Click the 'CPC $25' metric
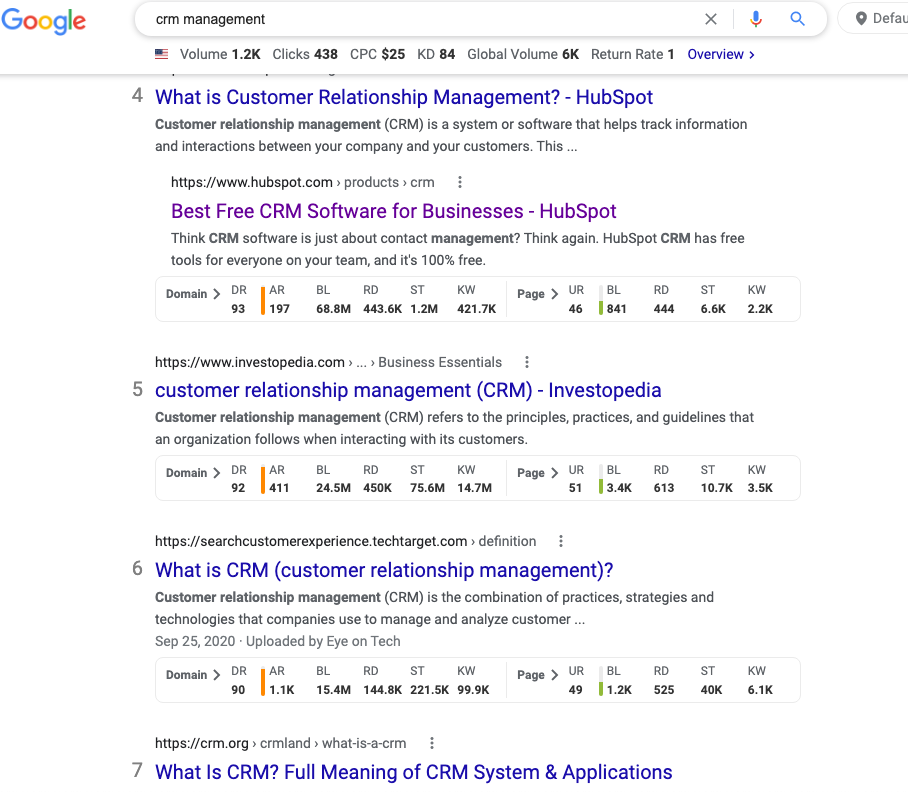The image size is (908, 792). pyautogui.click(x=378, y=54)
